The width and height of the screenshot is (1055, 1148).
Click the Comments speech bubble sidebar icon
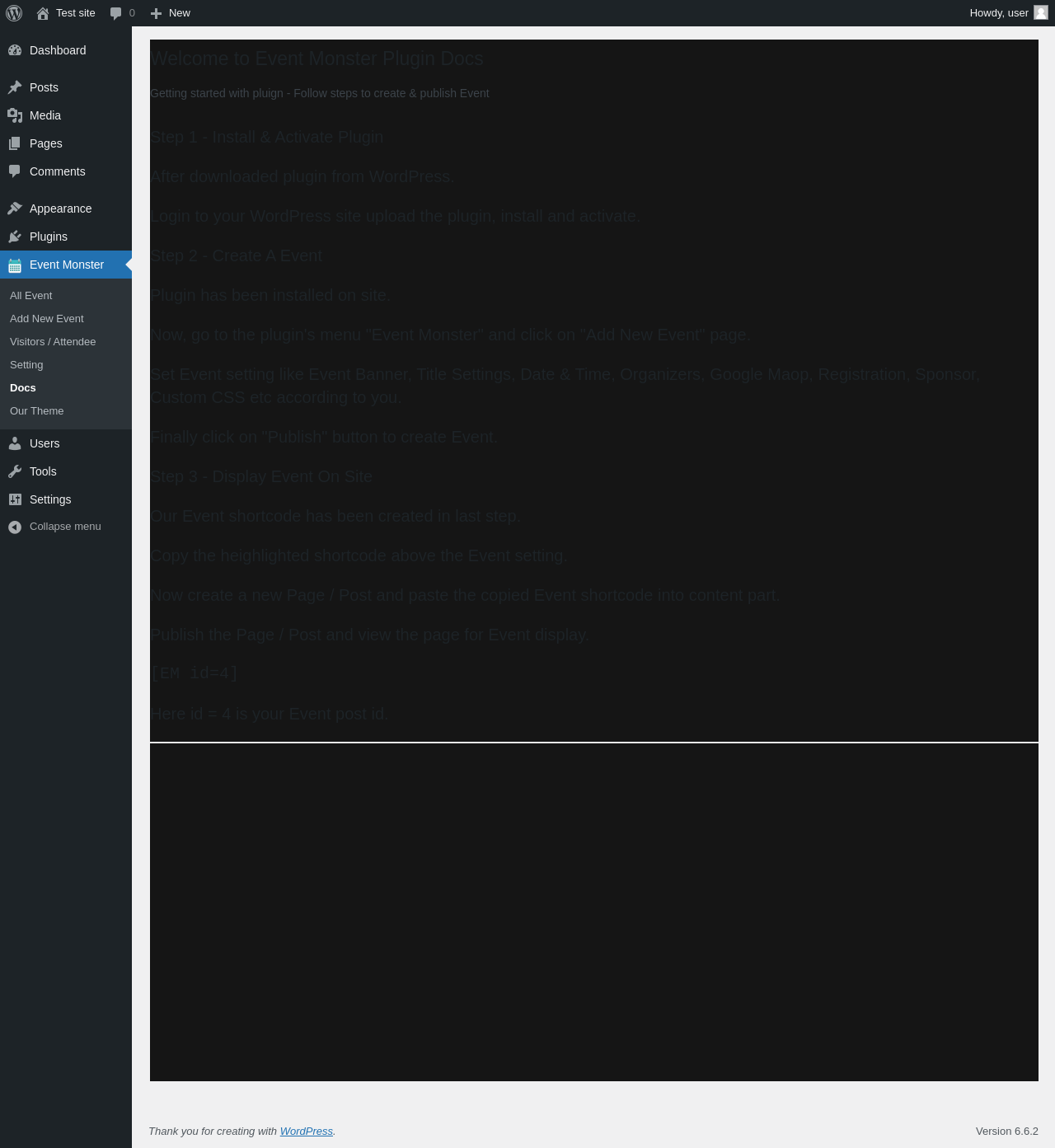coord(15,171)
